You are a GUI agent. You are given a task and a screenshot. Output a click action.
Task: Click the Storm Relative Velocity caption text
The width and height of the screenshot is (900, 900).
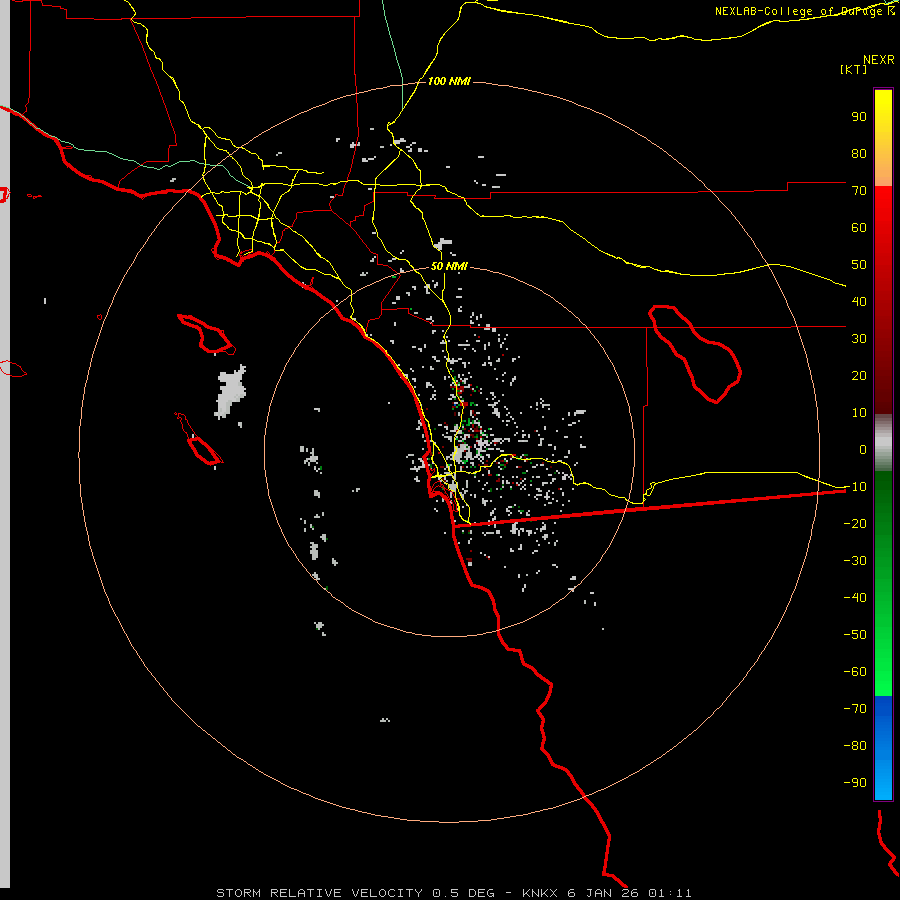click(453, 893)
